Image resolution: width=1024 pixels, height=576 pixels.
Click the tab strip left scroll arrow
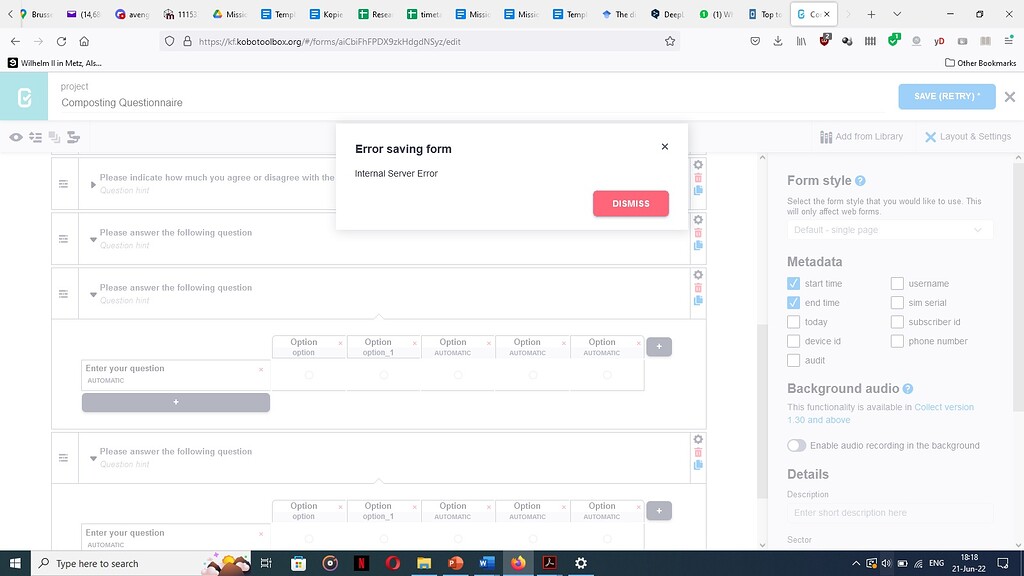[9, 14]
